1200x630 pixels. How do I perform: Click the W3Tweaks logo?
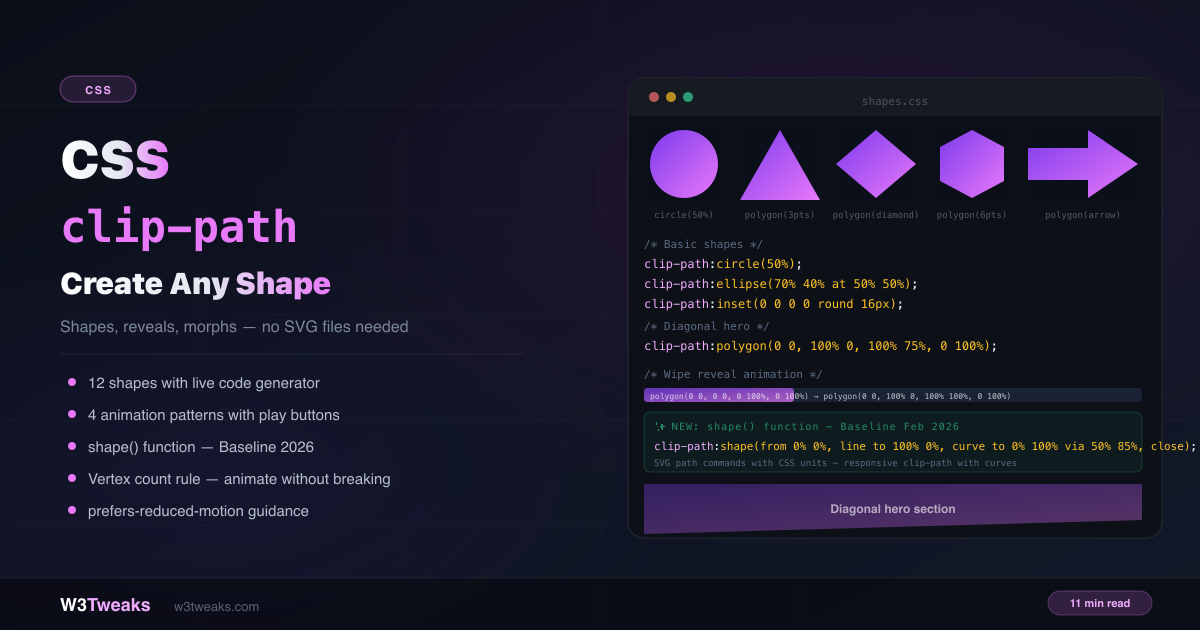tap(105, 605)
